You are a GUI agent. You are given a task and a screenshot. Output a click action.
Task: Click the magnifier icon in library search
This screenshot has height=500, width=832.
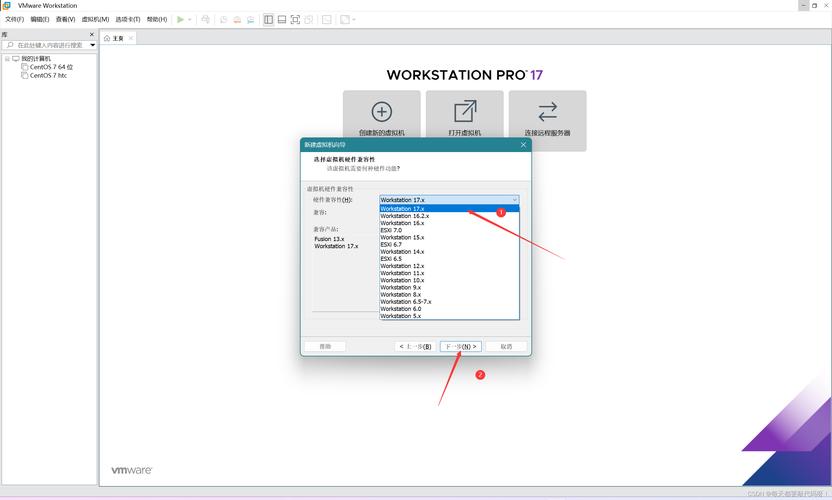[x=10, y=45]
